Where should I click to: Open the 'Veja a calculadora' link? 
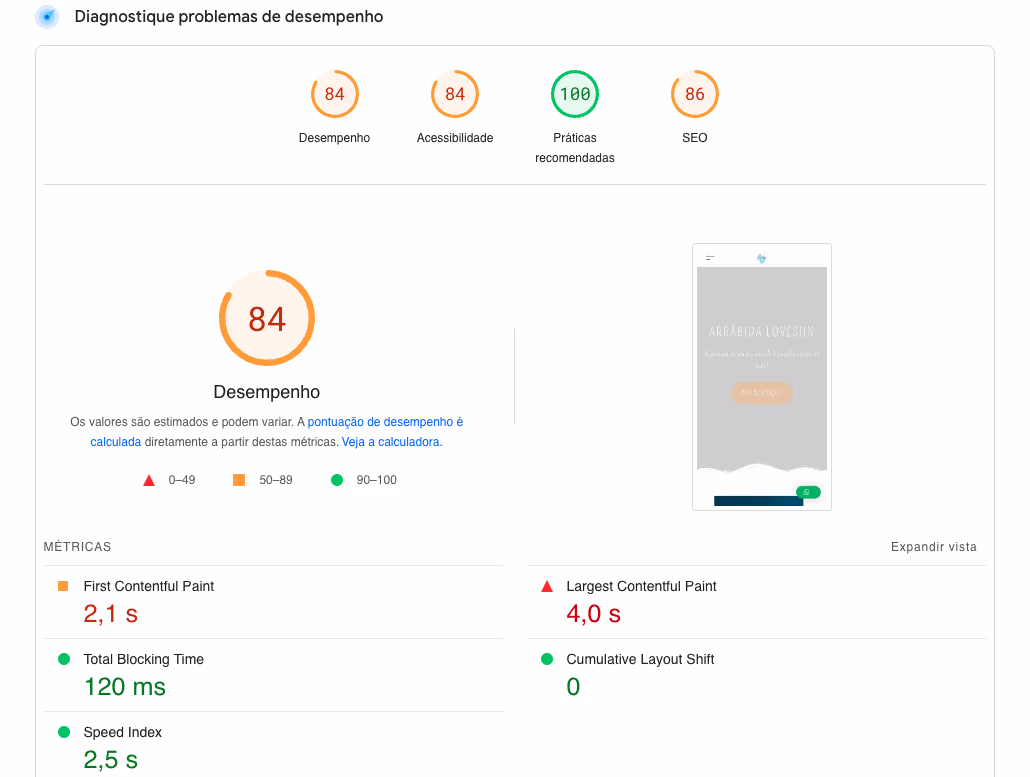pos(391,441)
